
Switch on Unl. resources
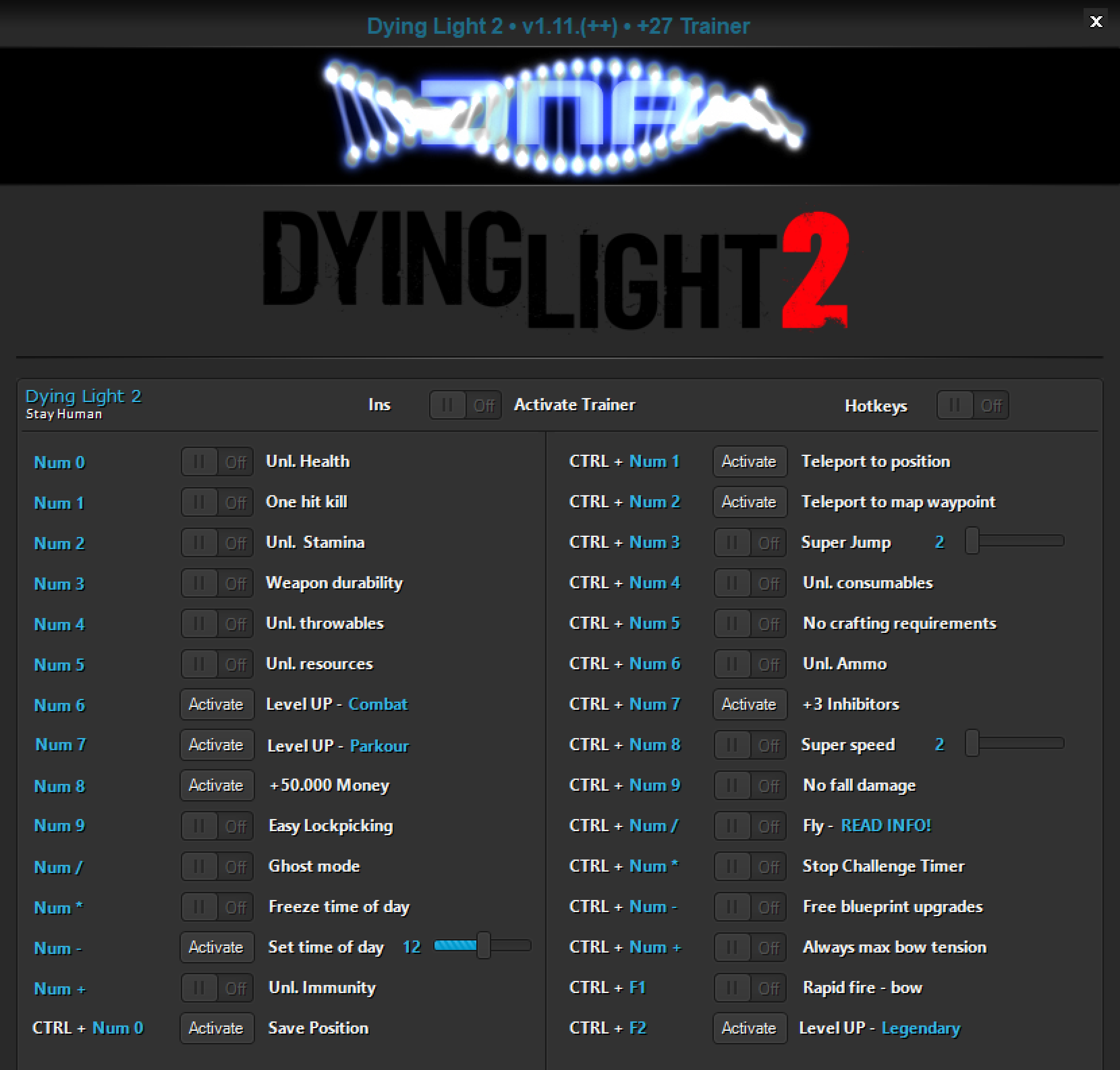(217, 664)
